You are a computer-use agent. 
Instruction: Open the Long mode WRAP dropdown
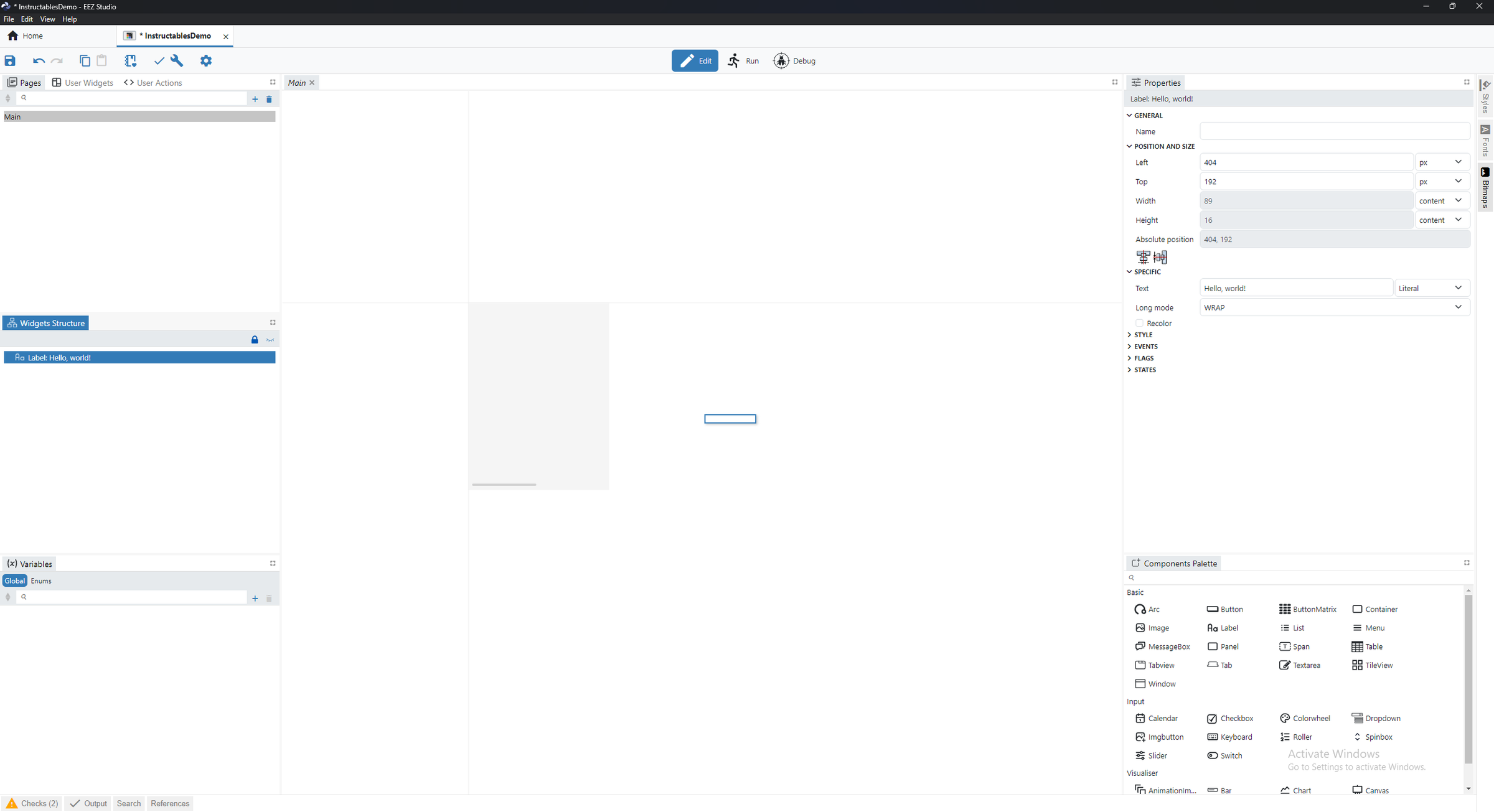[x=1334, y=307]
